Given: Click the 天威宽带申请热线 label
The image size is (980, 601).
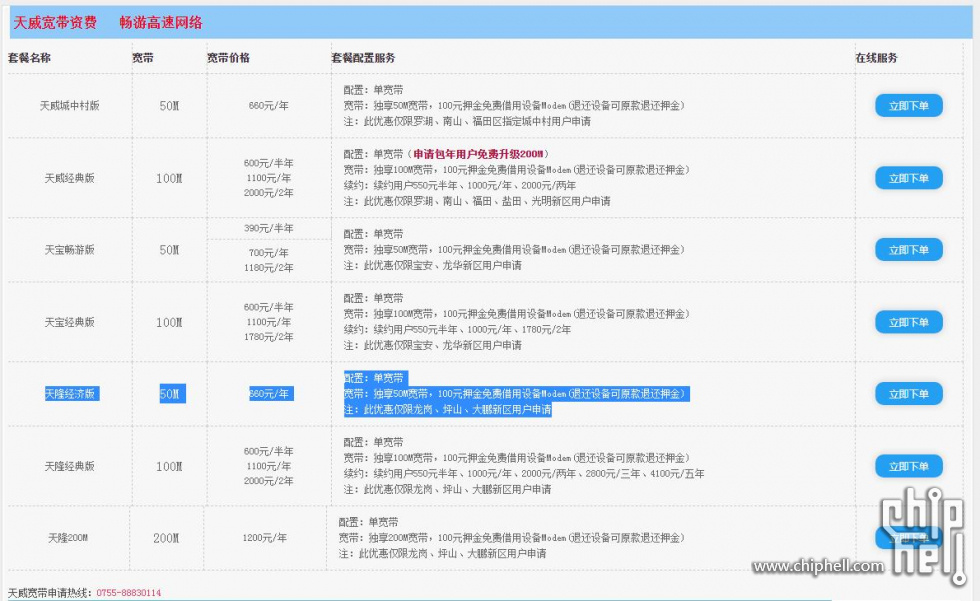Looking at the screenshot, I should click(x=50, y=593).
